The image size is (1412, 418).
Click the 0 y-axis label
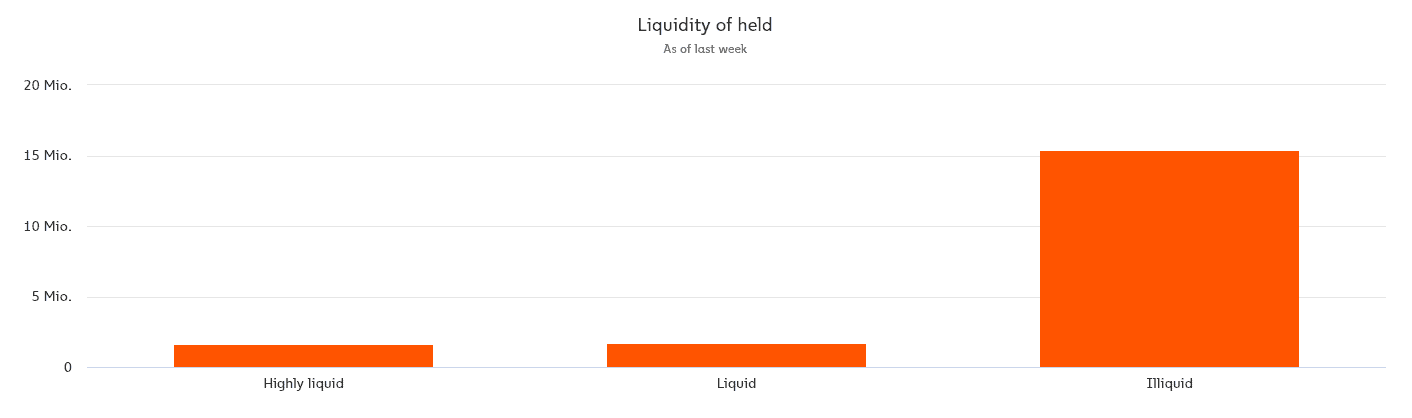(67, 367)
